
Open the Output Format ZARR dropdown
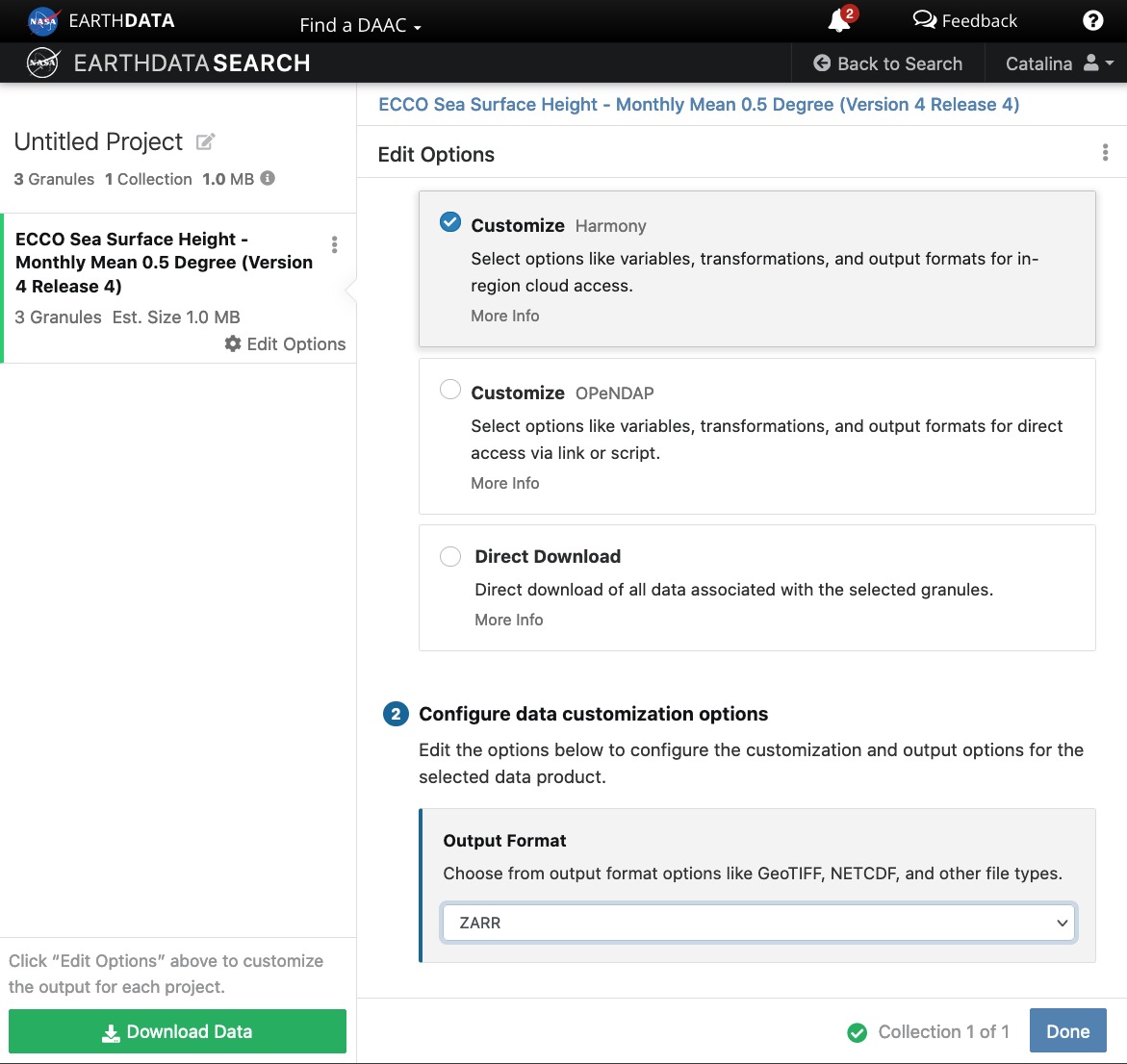757,923
